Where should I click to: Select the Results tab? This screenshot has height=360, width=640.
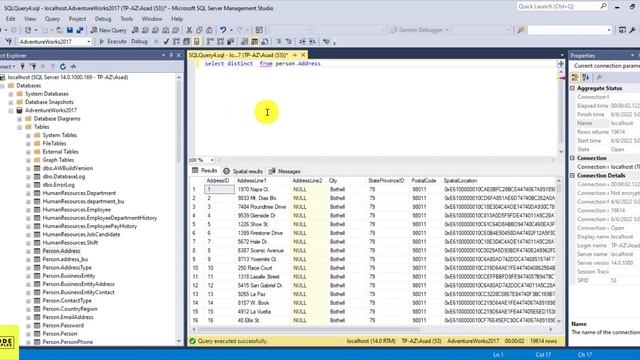[205, 171]
